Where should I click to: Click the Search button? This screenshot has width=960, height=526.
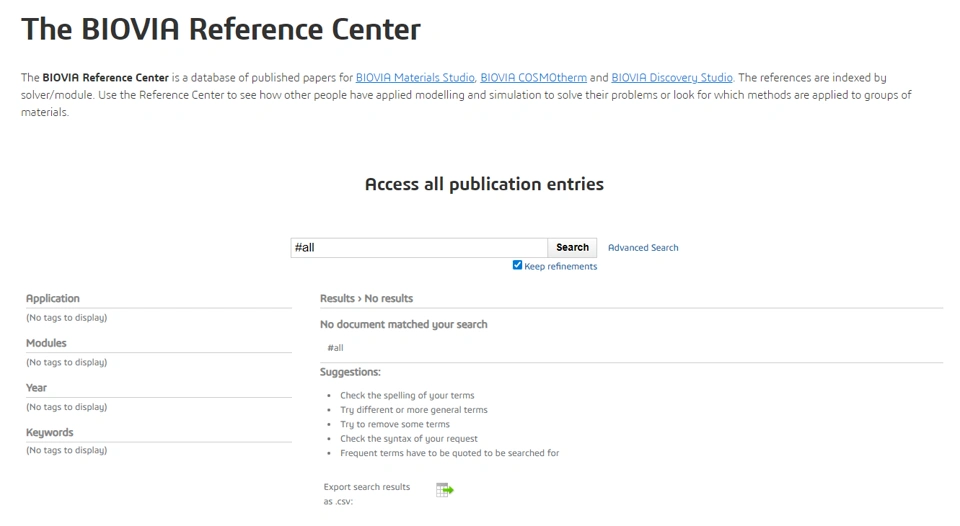[x=572, y=247]
